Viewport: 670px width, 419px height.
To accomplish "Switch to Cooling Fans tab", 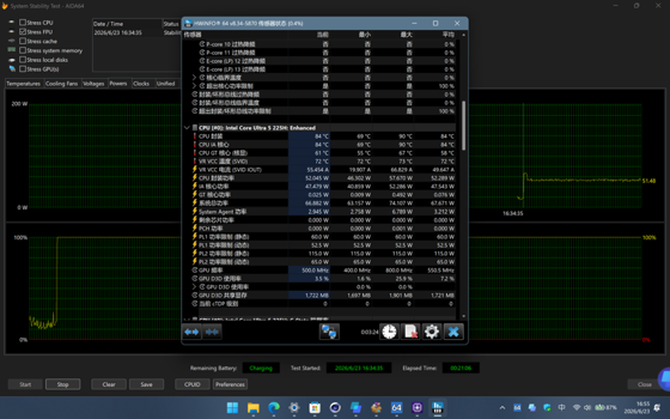I will click(x=62, y=84).
